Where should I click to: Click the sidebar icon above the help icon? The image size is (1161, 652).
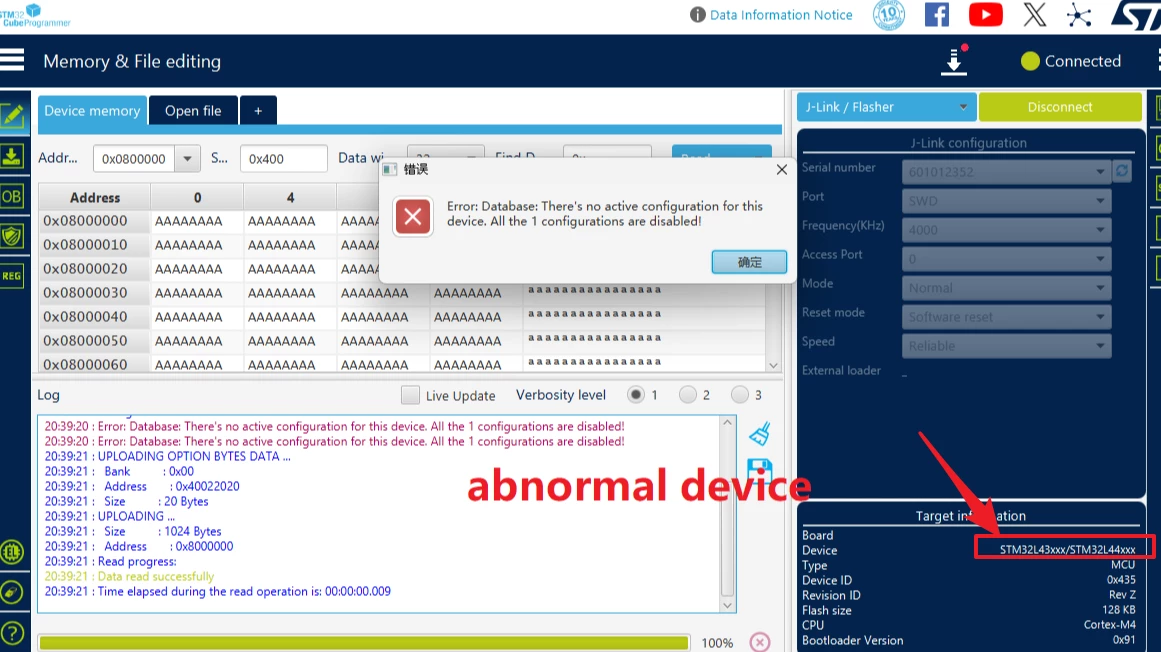[x=12, y=593]
